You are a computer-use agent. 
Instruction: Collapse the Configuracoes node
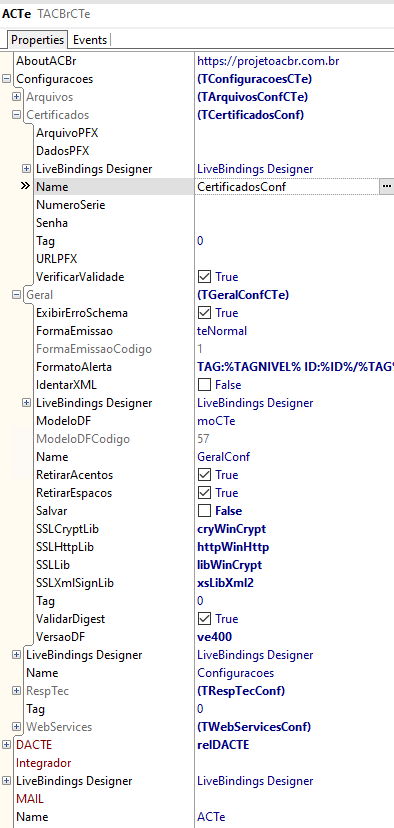click(6, 79)
